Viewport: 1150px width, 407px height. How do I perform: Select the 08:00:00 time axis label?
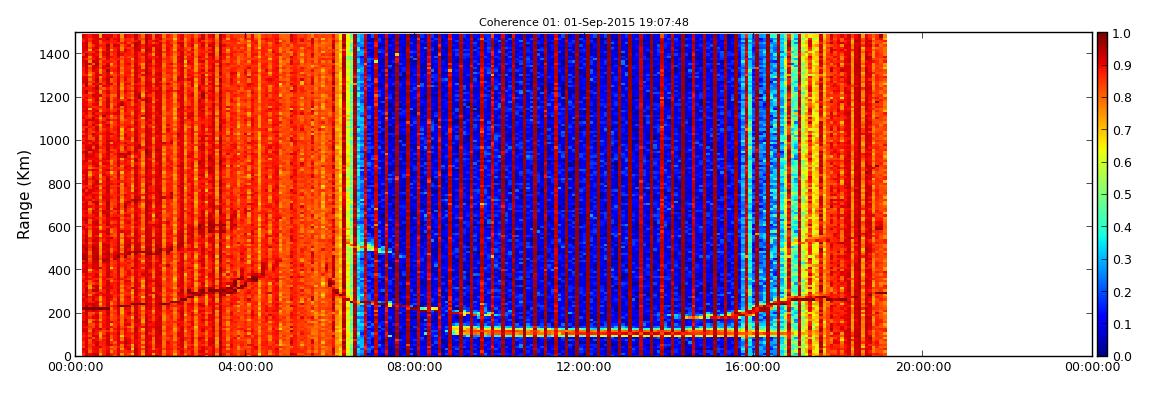click(414, 367)
